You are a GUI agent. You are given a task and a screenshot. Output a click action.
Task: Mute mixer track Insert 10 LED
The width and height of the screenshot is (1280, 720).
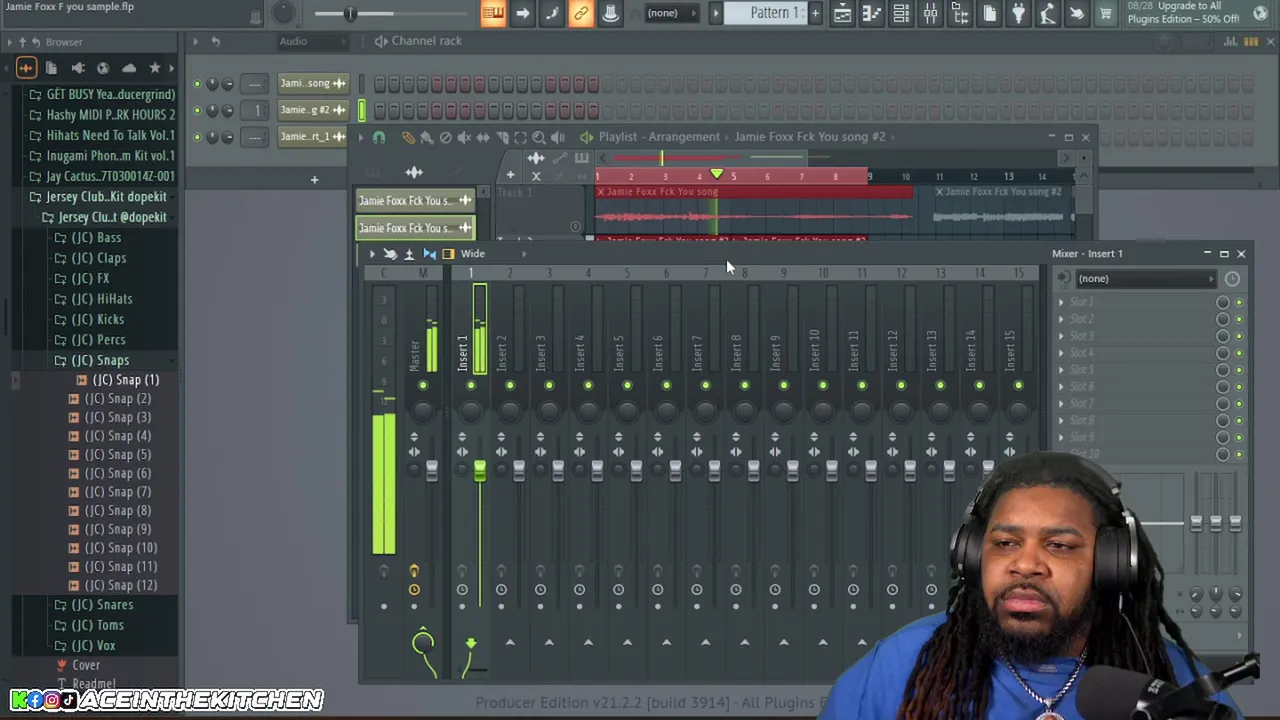tap(823, 386)
